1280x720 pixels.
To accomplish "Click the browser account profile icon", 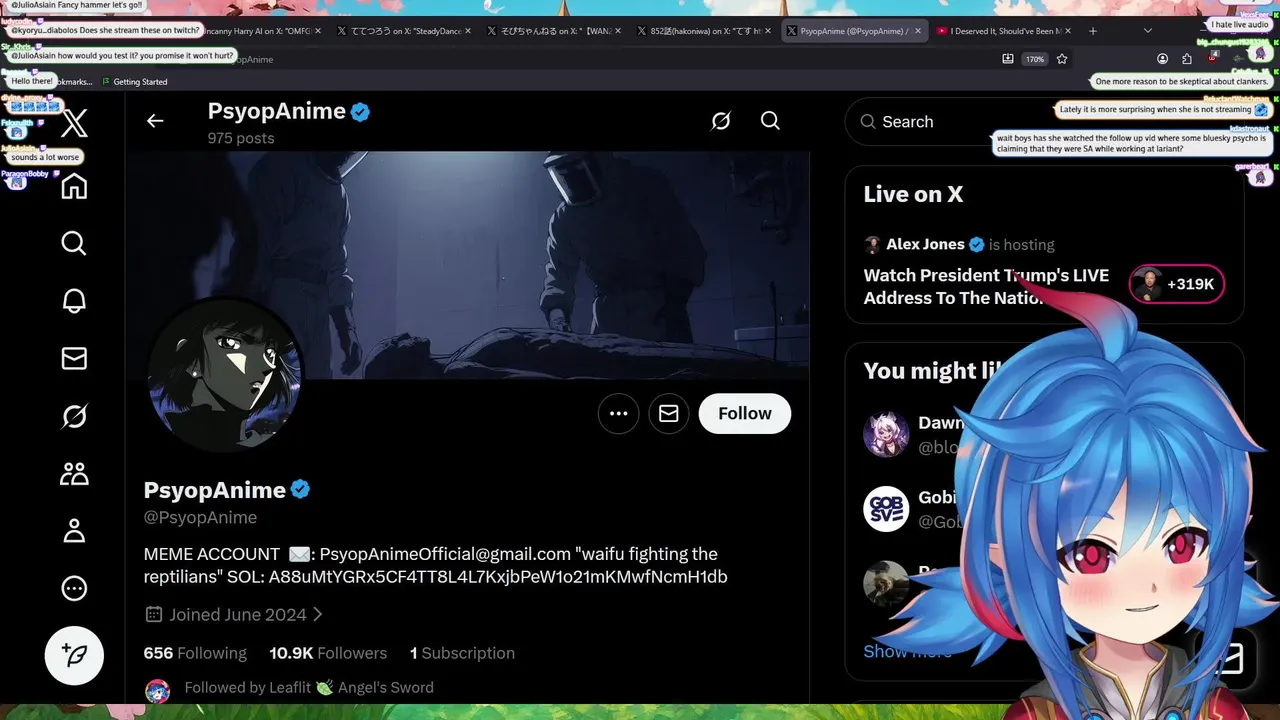I will 1162,59.
